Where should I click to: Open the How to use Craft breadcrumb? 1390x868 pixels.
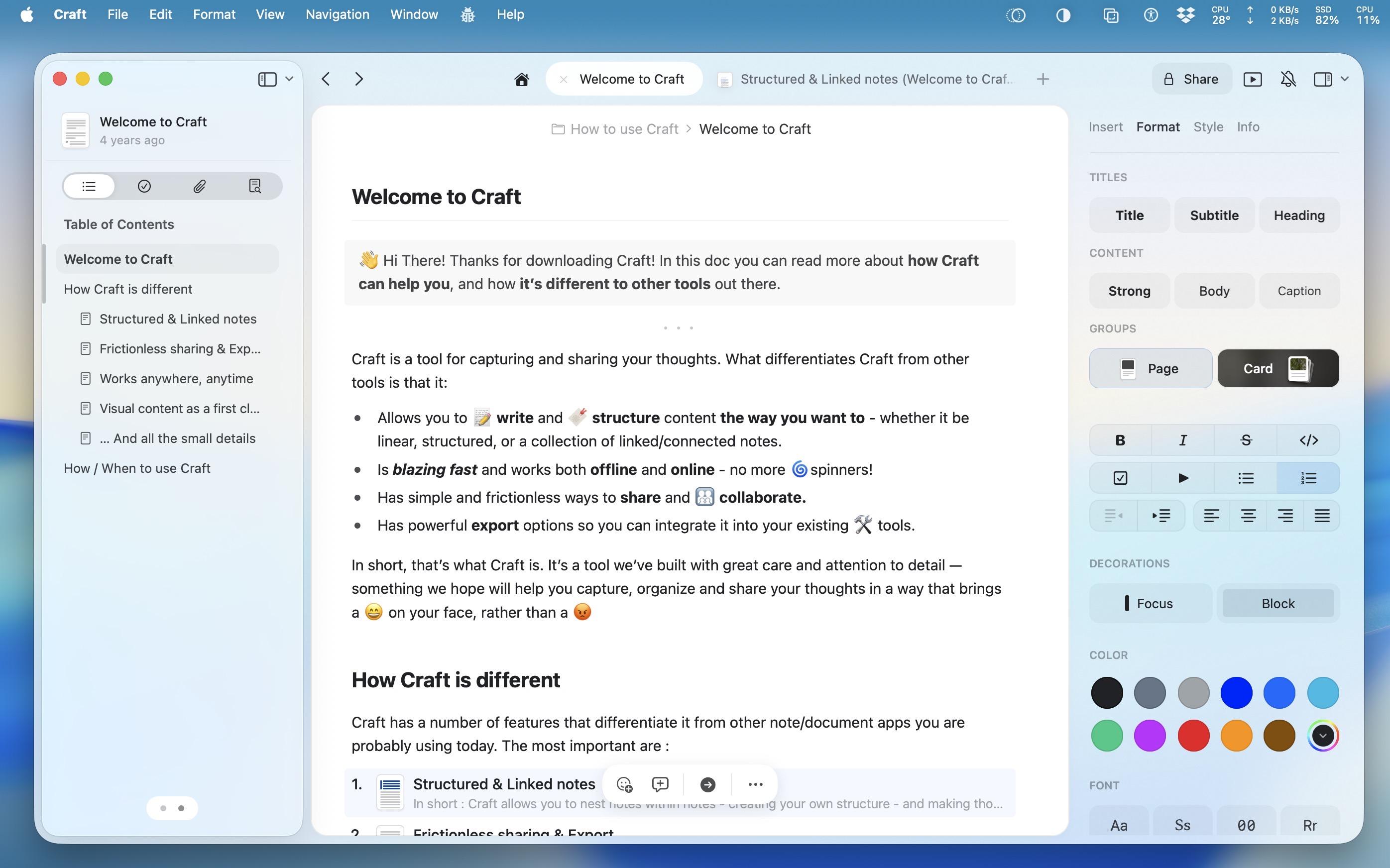615,129
